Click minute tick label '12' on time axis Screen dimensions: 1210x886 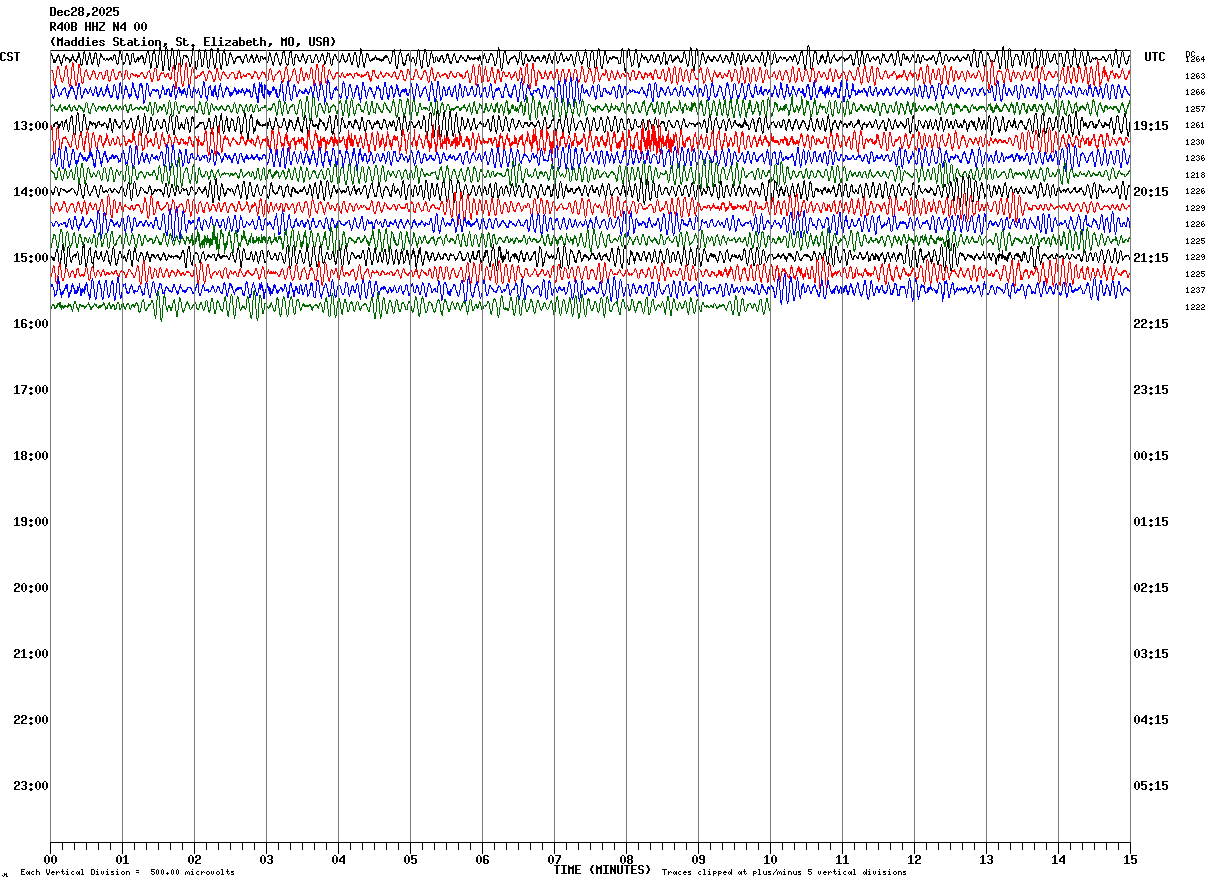(x=914, y=859)
